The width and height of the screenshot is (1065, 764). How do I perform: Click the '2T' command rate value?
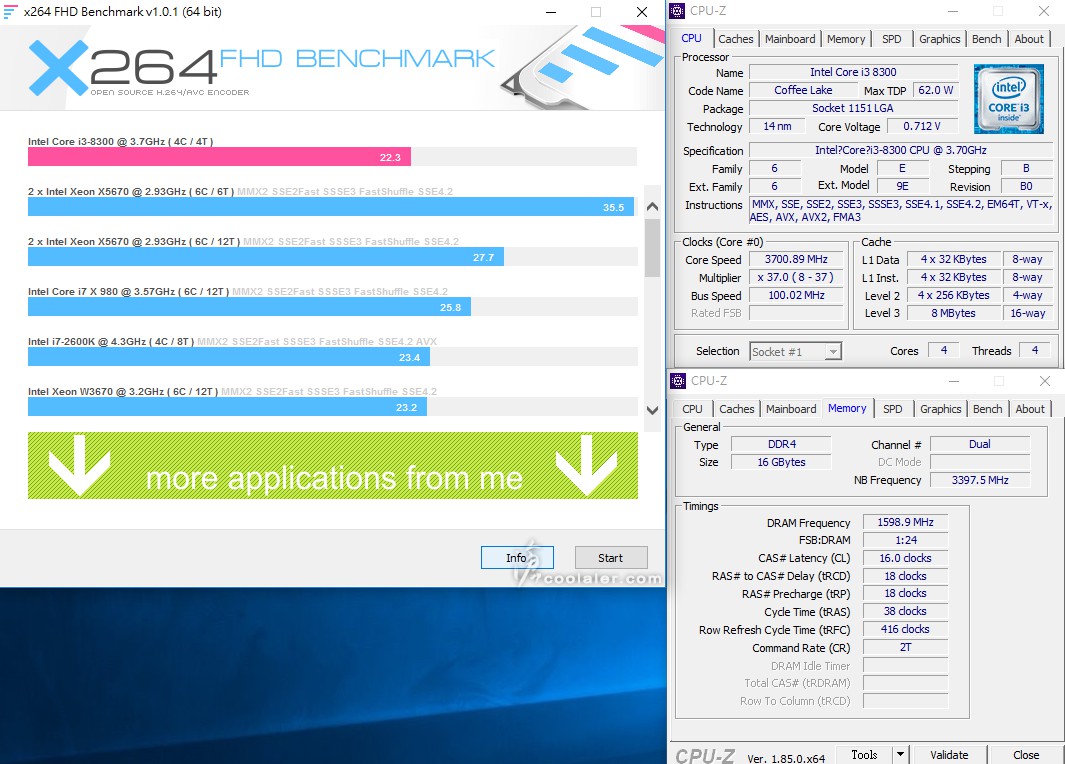[905, 647]
